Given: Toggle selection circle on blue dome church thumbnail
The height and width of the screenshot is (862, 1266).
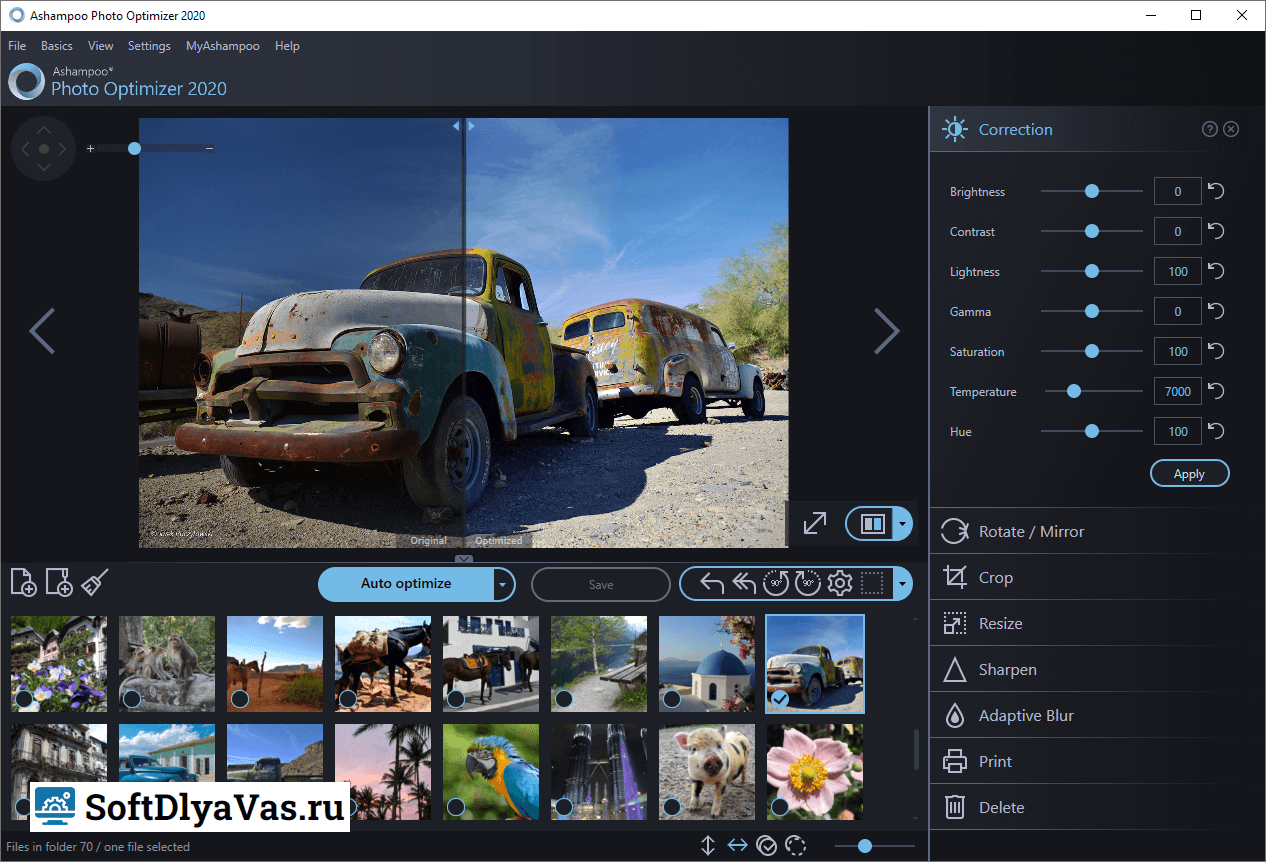Looking at the screenshot, I should pos(671,698).
